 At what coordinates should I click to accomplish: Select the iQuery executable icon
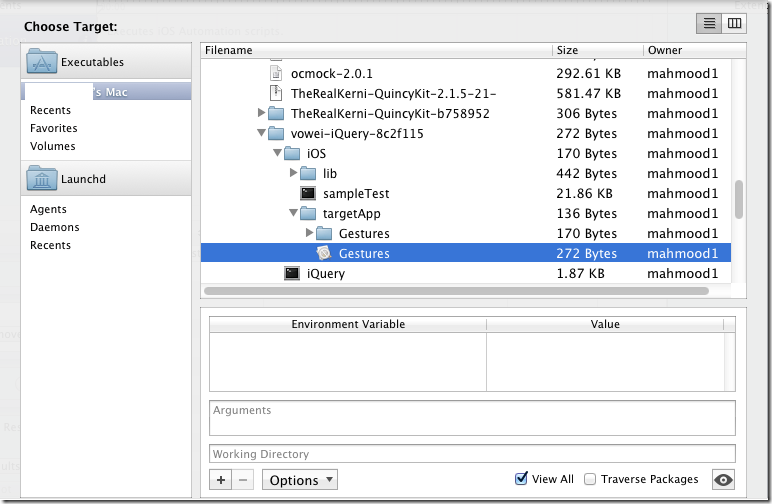(292, 273)
